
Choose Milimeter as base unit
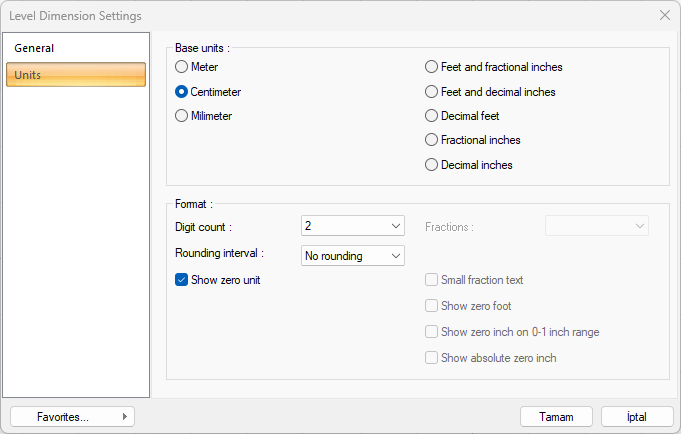click(x=182, y=116)
